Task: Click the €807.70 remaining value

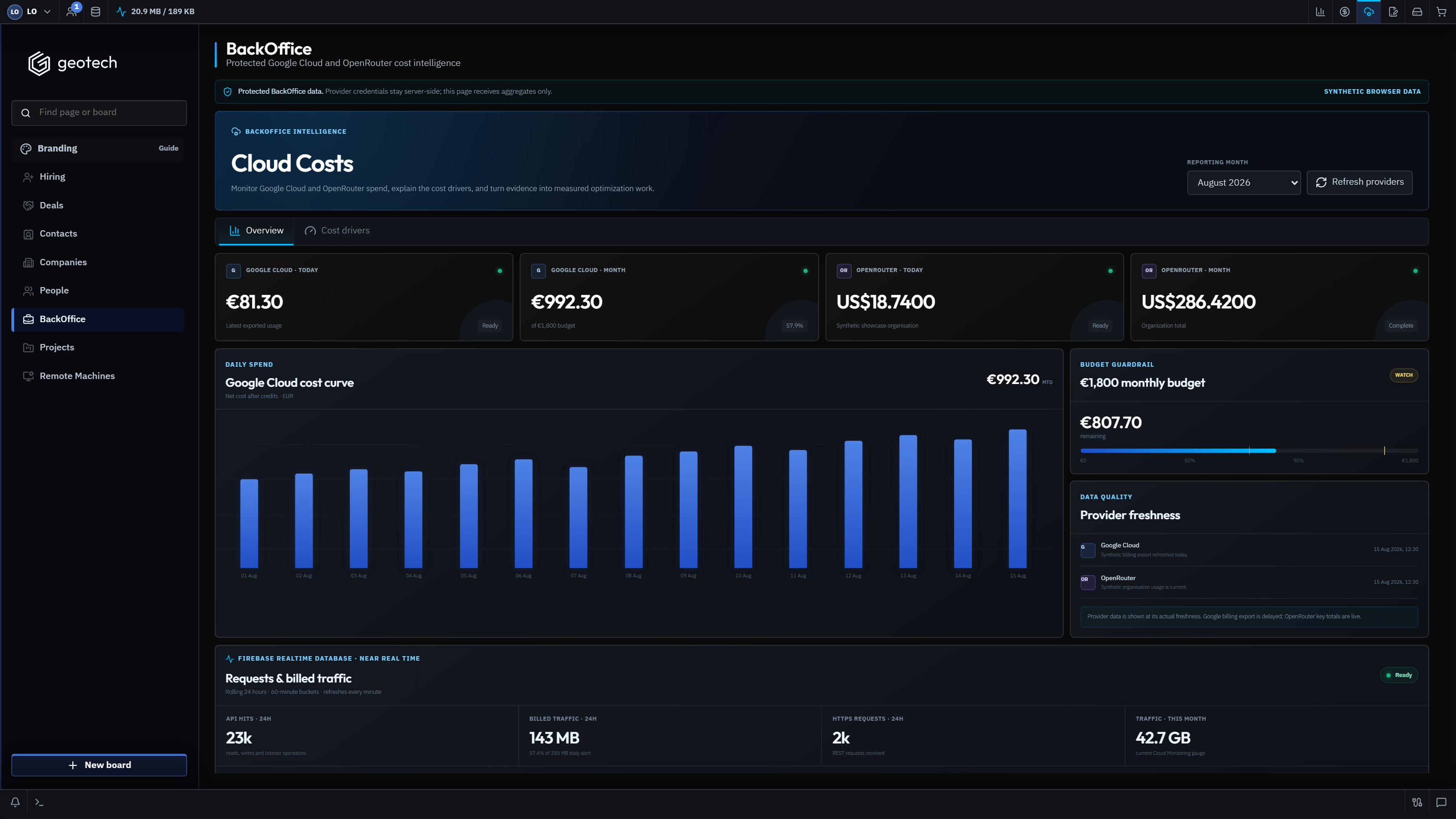Action: [1111, 423]
